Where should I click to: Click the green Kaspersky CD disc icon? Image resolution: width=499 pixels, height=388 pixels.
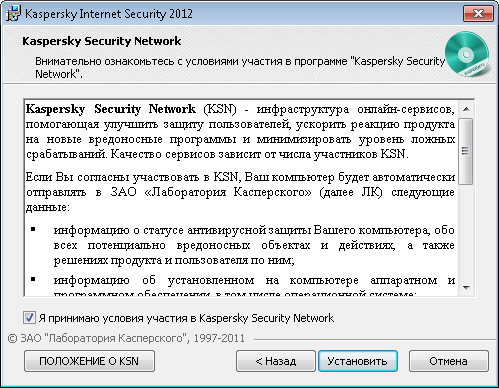467,54
